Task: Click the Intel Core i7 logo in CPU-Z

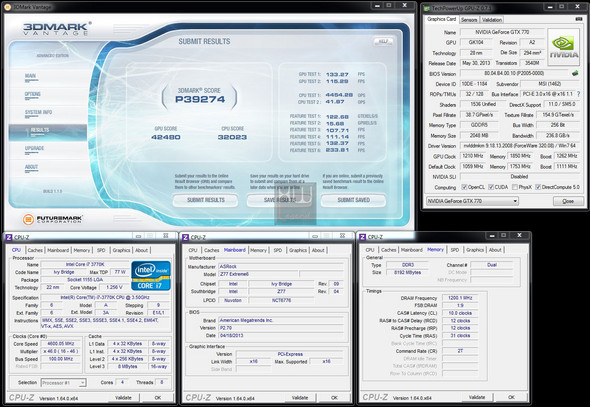Action: [151, 276]
